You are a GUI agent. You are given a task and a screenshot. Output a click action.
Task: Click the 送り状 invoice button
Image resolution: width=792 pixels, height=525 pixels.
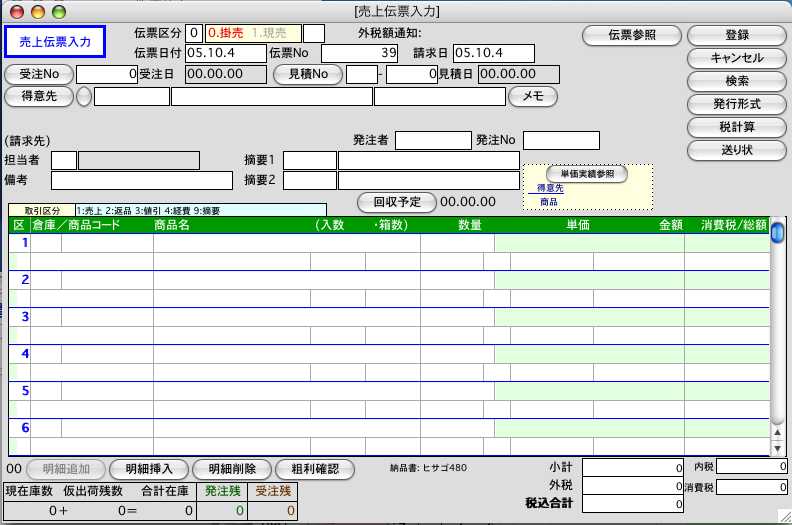736,150
